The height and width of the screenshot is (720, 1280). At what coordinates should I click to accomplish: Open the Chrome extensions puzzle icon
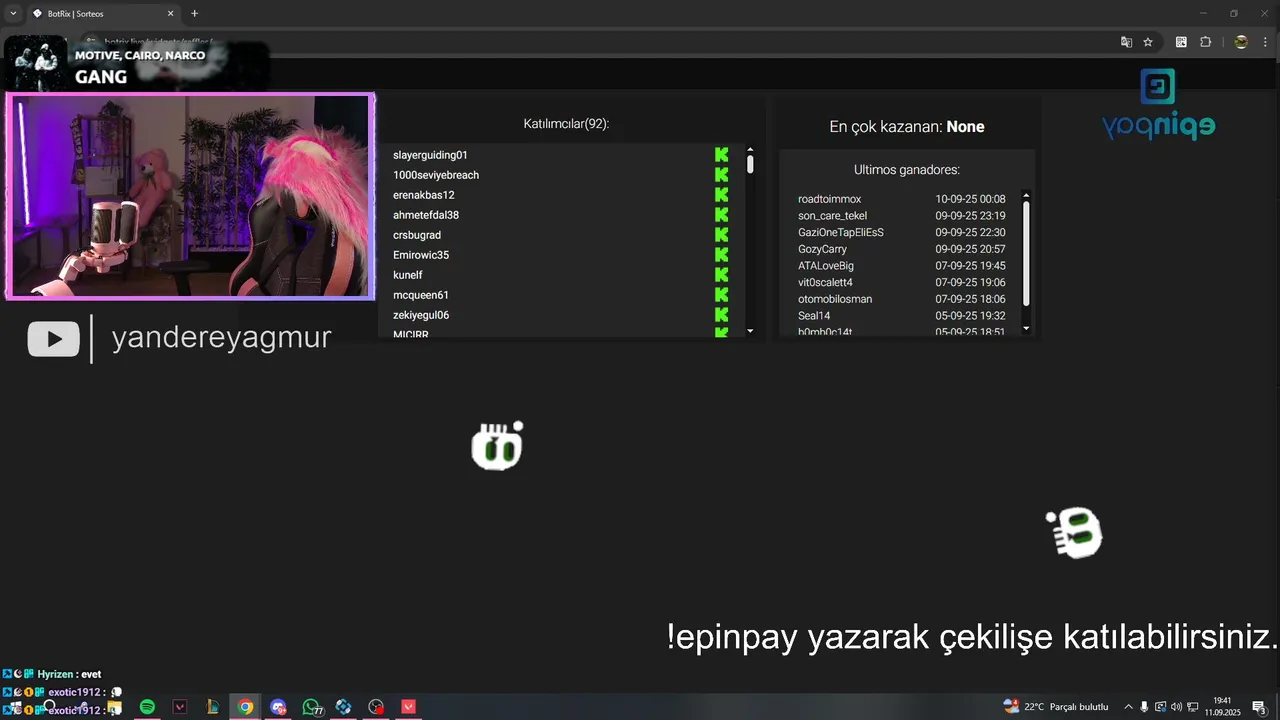coord(1205,42)
